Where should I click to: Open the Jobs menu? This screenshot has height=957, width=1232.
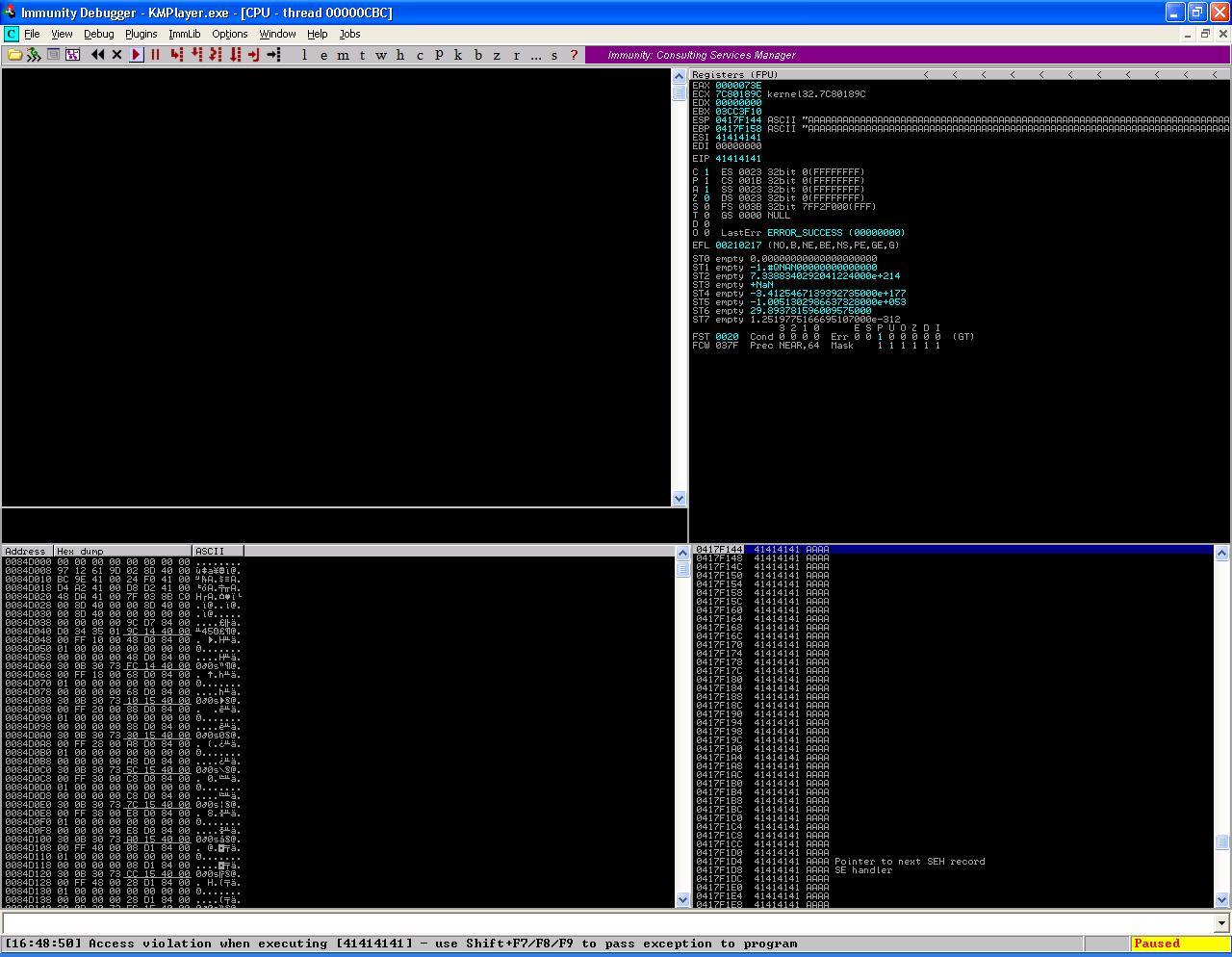(349, 34)
